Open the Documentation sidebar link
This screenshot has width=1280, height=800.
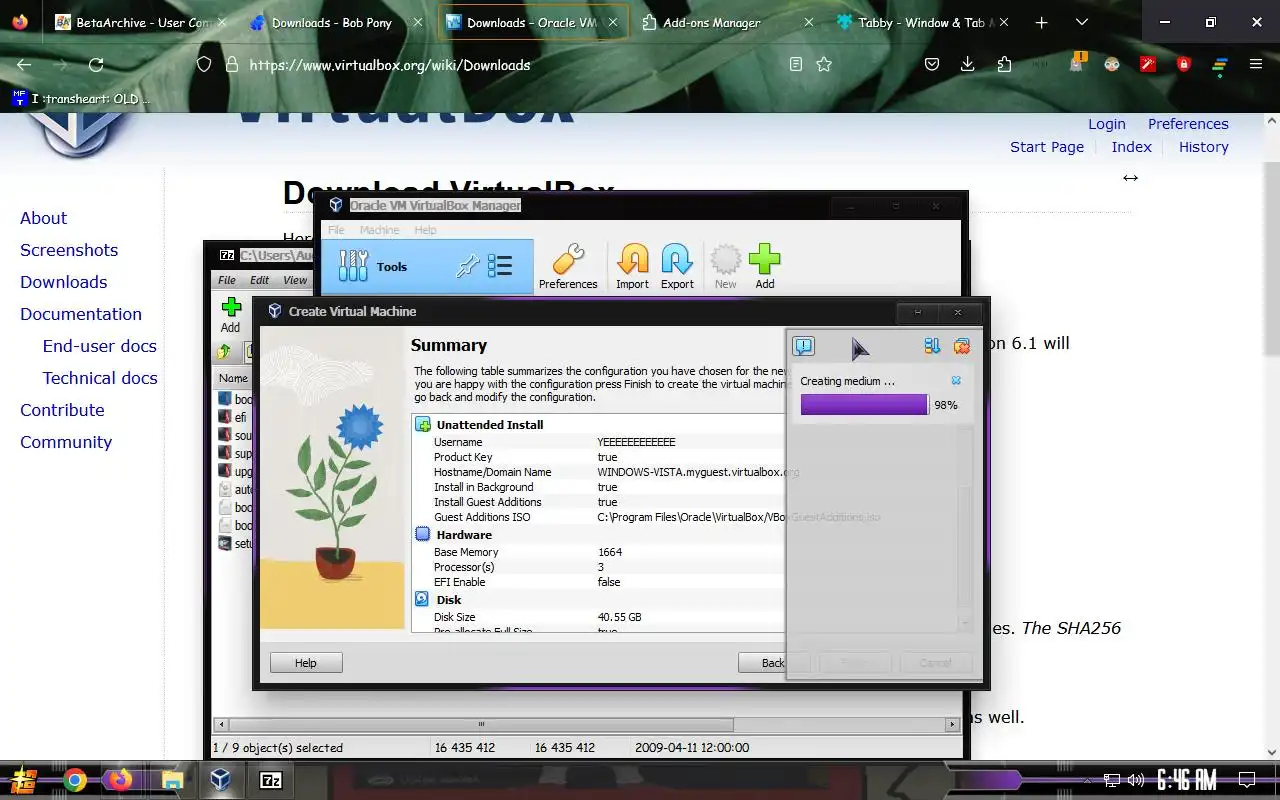pyautogui.click(x=81, y=314)
